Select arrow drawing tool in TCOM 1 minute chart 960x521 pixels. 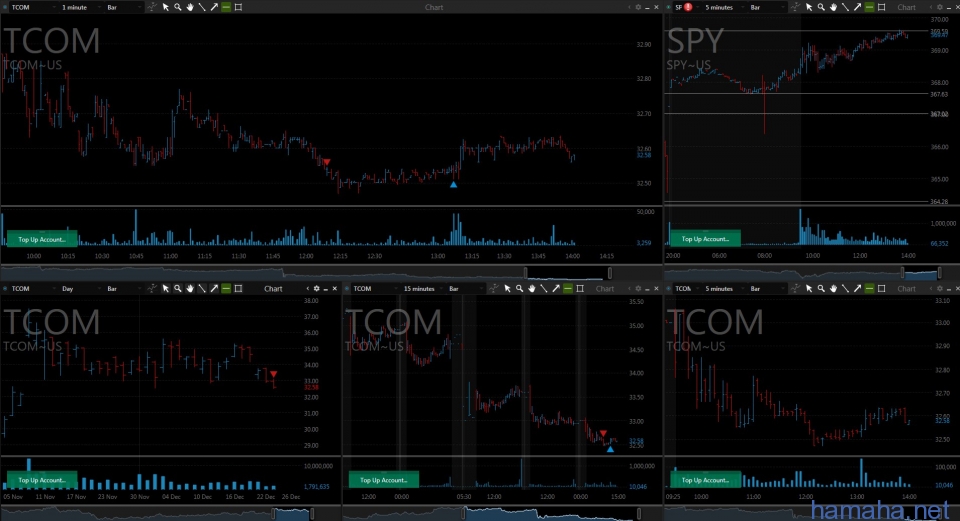coord(214,7)
